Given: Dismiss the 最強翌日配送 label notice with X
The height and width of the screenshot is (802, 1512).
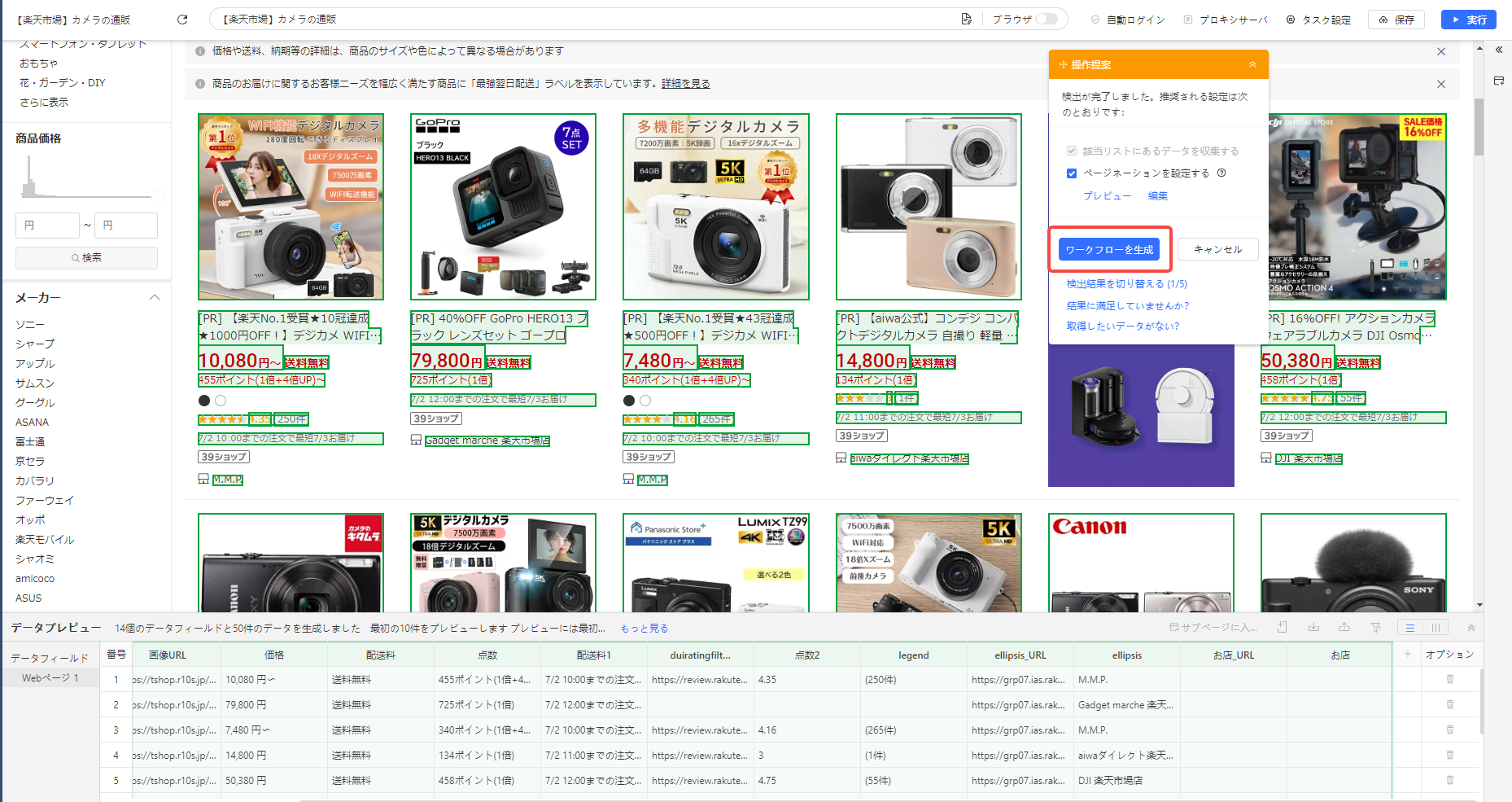Looking at the screenshot, I should pyautogui.click(x=1441, y=84).
